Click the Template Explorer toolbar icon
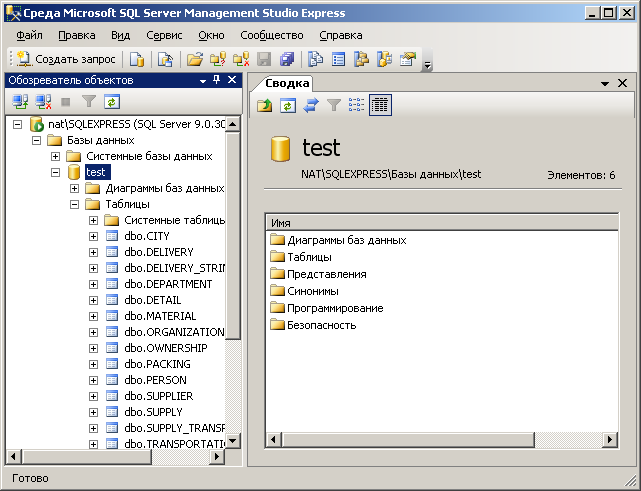The height and width of the screenshot is (491, 641). pyautogui.click(x=385, y=59)
